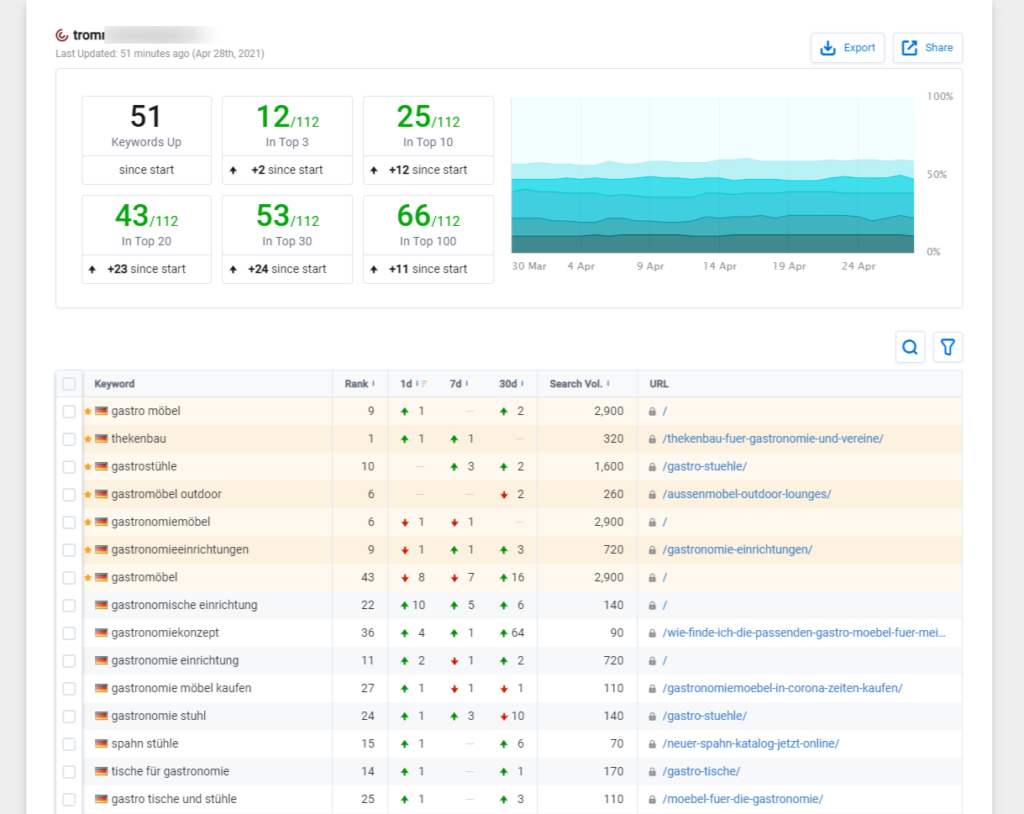
Task: Check the box for gastronomiemöbel row
Action: (69, 522)
